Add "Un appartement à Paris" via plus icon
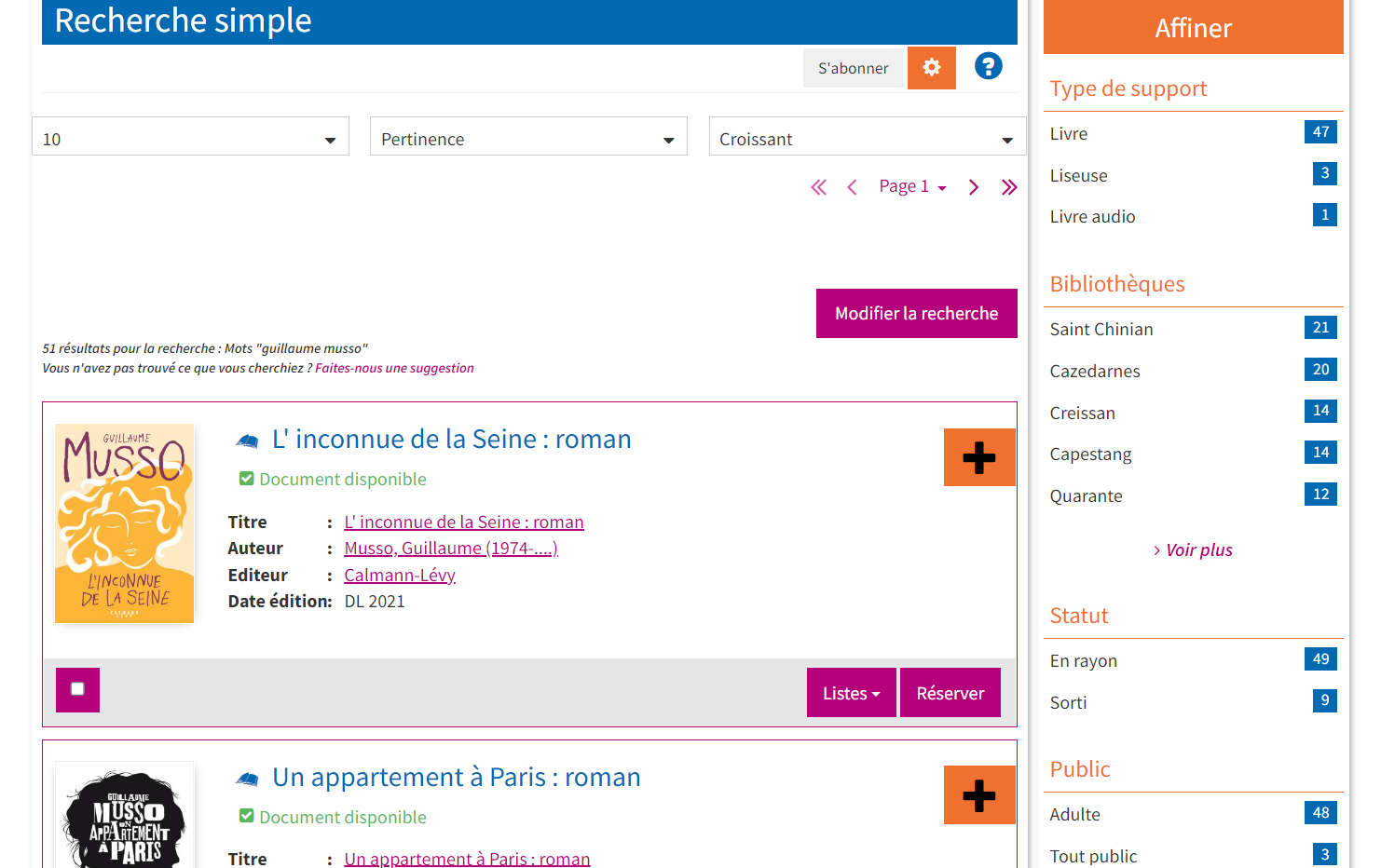This screenshot has width=1381, height=868. coord(979,794)
